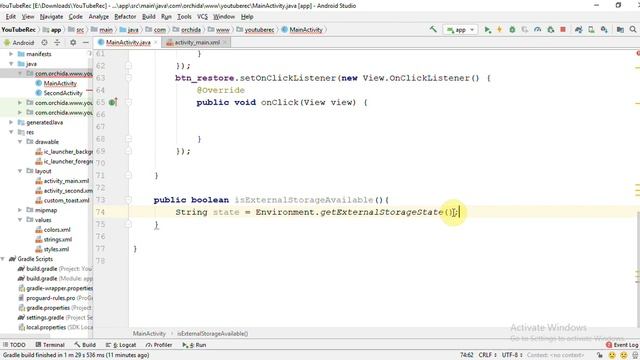Open the Project Structure icon
The width and height of the screenshot is (640, 360).
pyautogui.click(x=620, y=29)
